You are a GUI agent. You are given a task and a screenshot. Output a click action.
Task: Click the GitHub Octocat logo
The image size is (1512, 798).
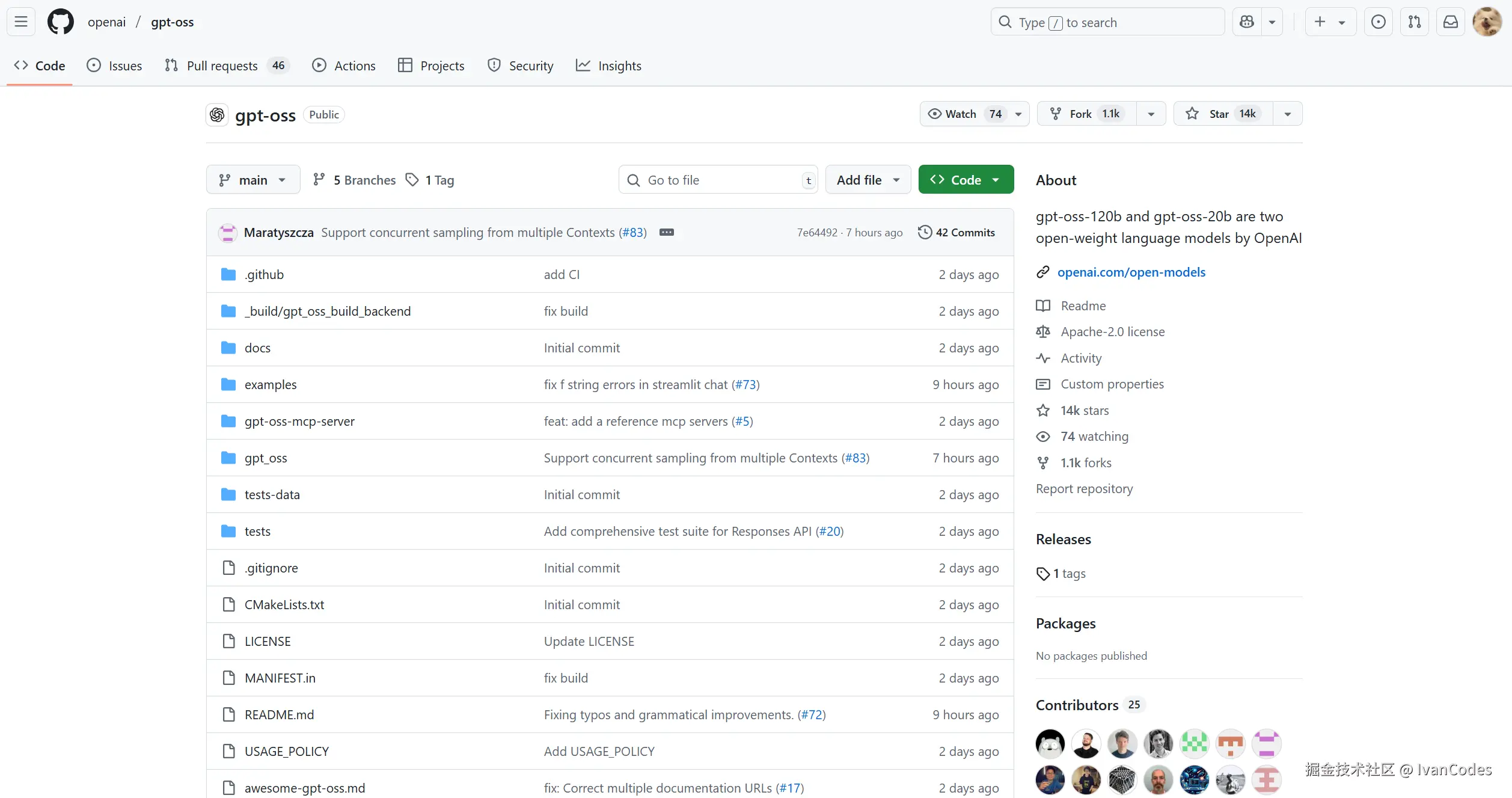(60, 22)
